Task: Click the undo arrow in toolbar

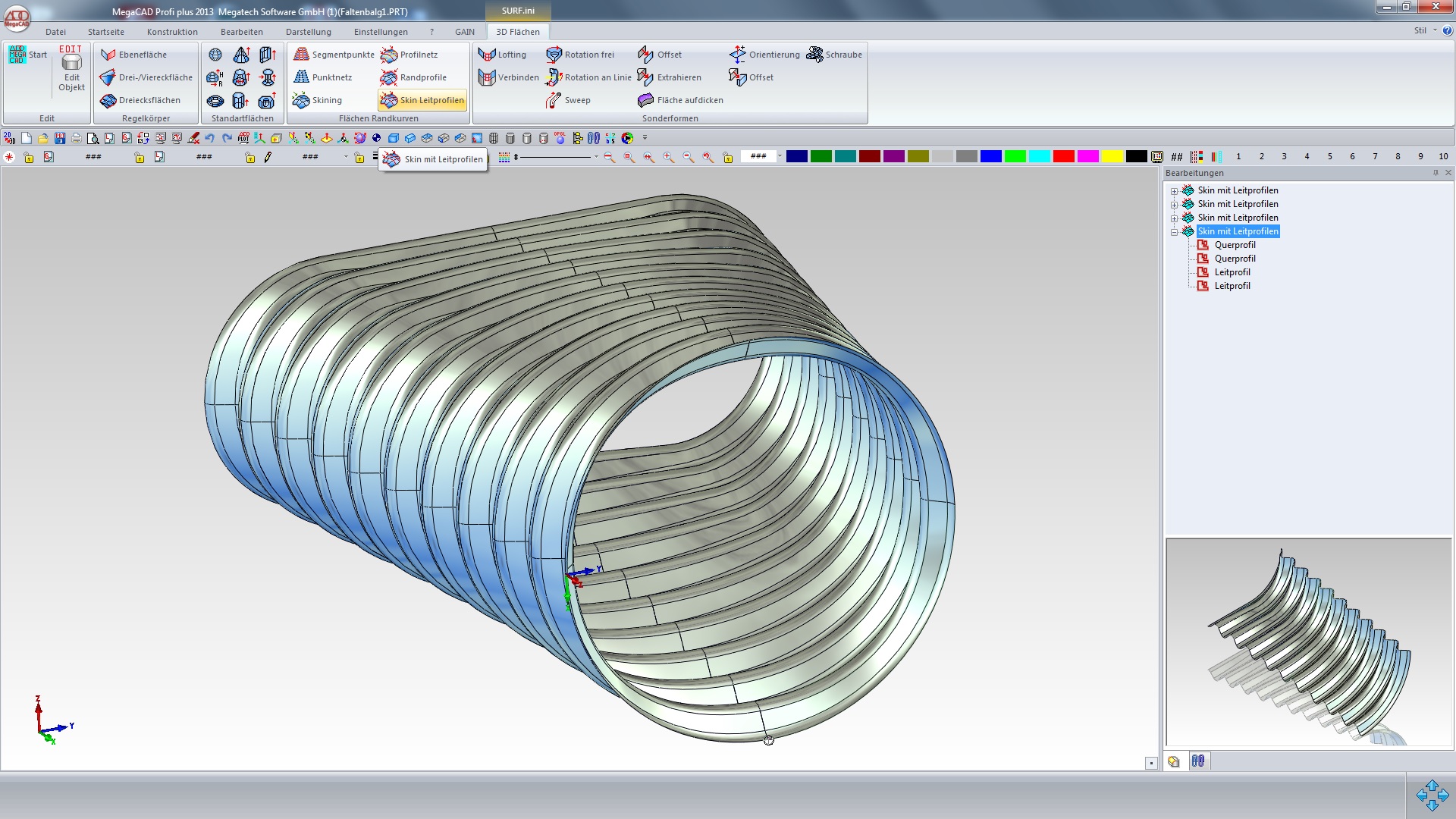Action: 210,138
